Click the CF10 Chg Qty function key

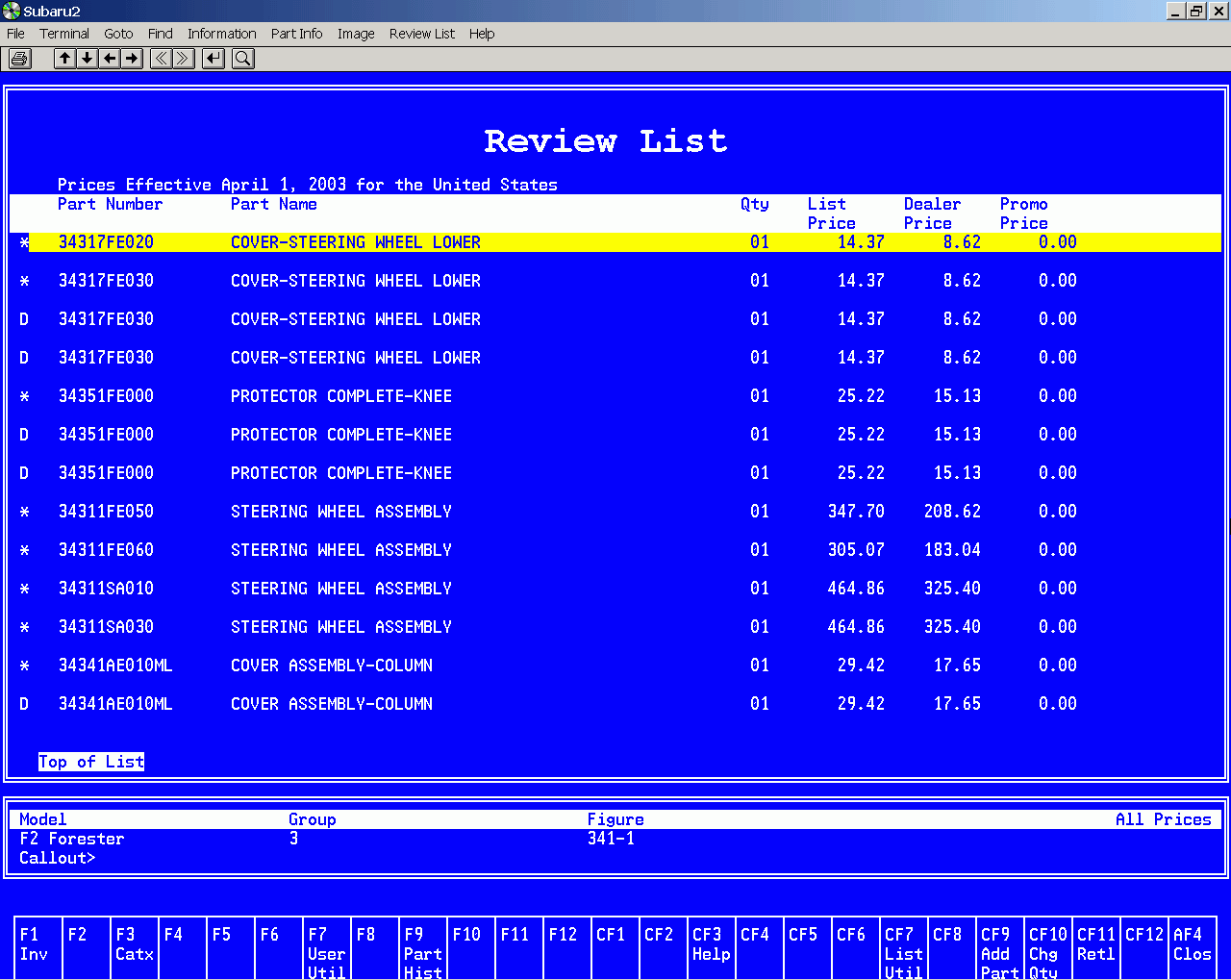[1048, 948]
